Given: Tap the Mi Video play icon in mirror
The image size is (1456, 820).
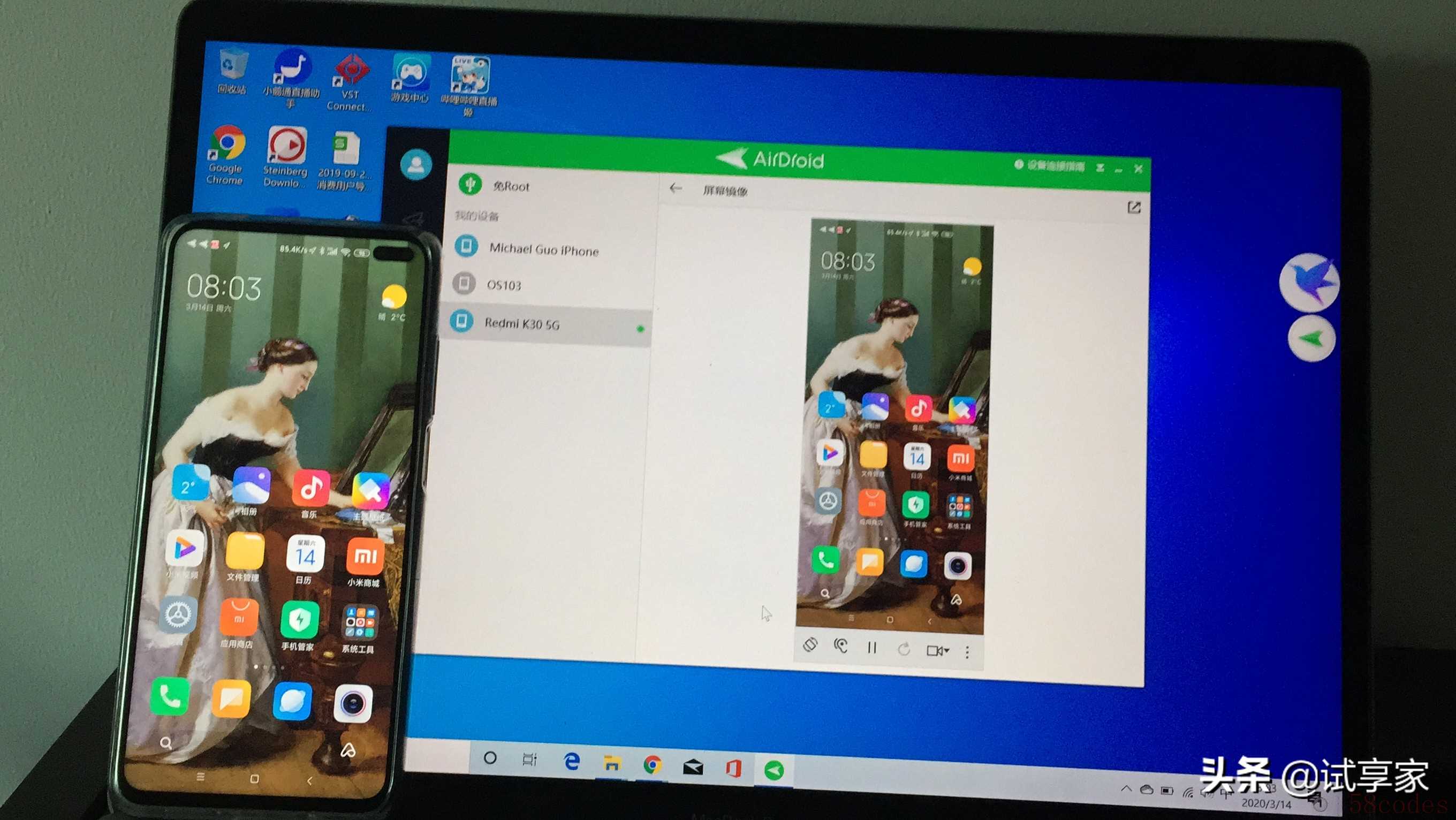Looking at the screenshot, I should (830, 453).
